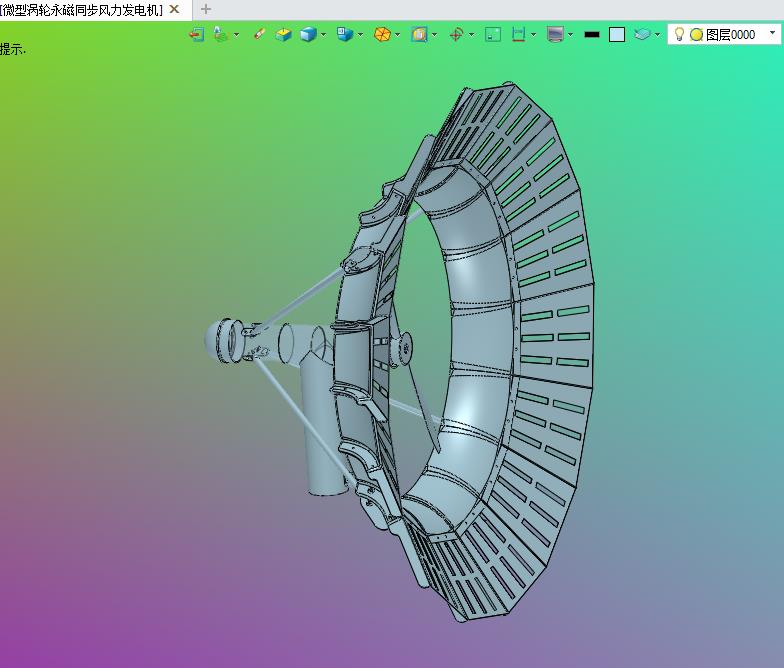
Task: Open the section icon's dropdown arrow
Action: [534, 34]
